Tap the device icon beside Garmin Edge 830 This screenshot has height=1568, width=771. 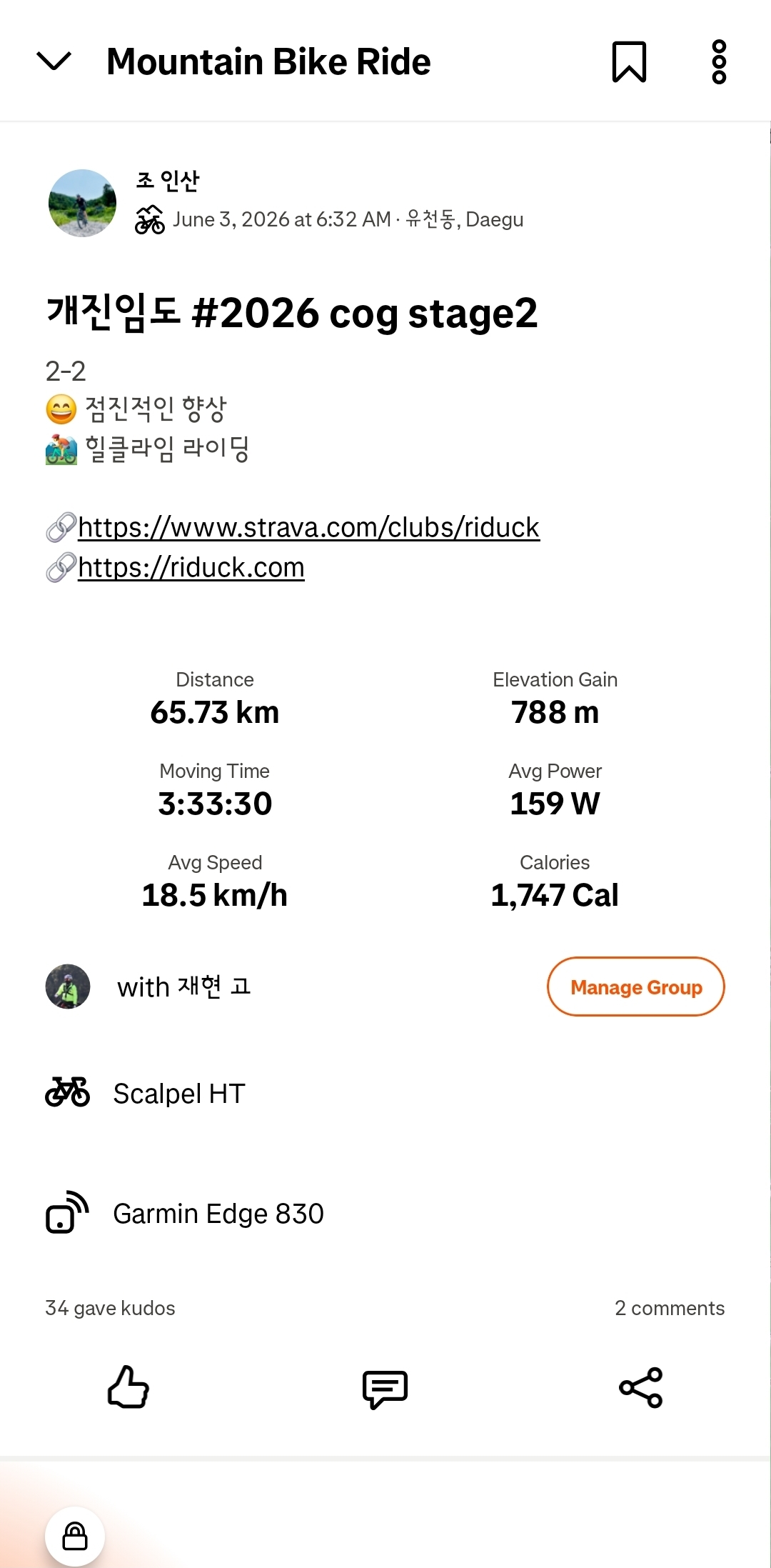point(67,1212)
